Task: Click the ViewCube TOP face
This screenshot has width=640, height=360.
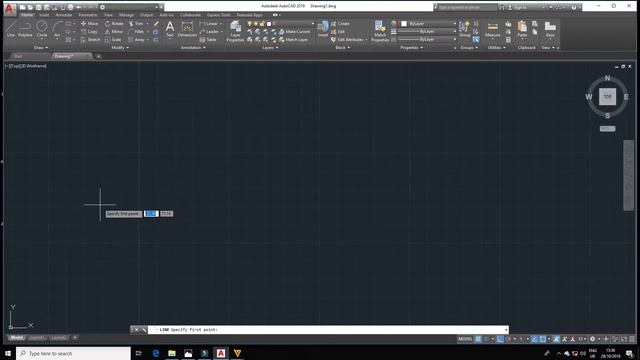Action: [x=607, y=97]
